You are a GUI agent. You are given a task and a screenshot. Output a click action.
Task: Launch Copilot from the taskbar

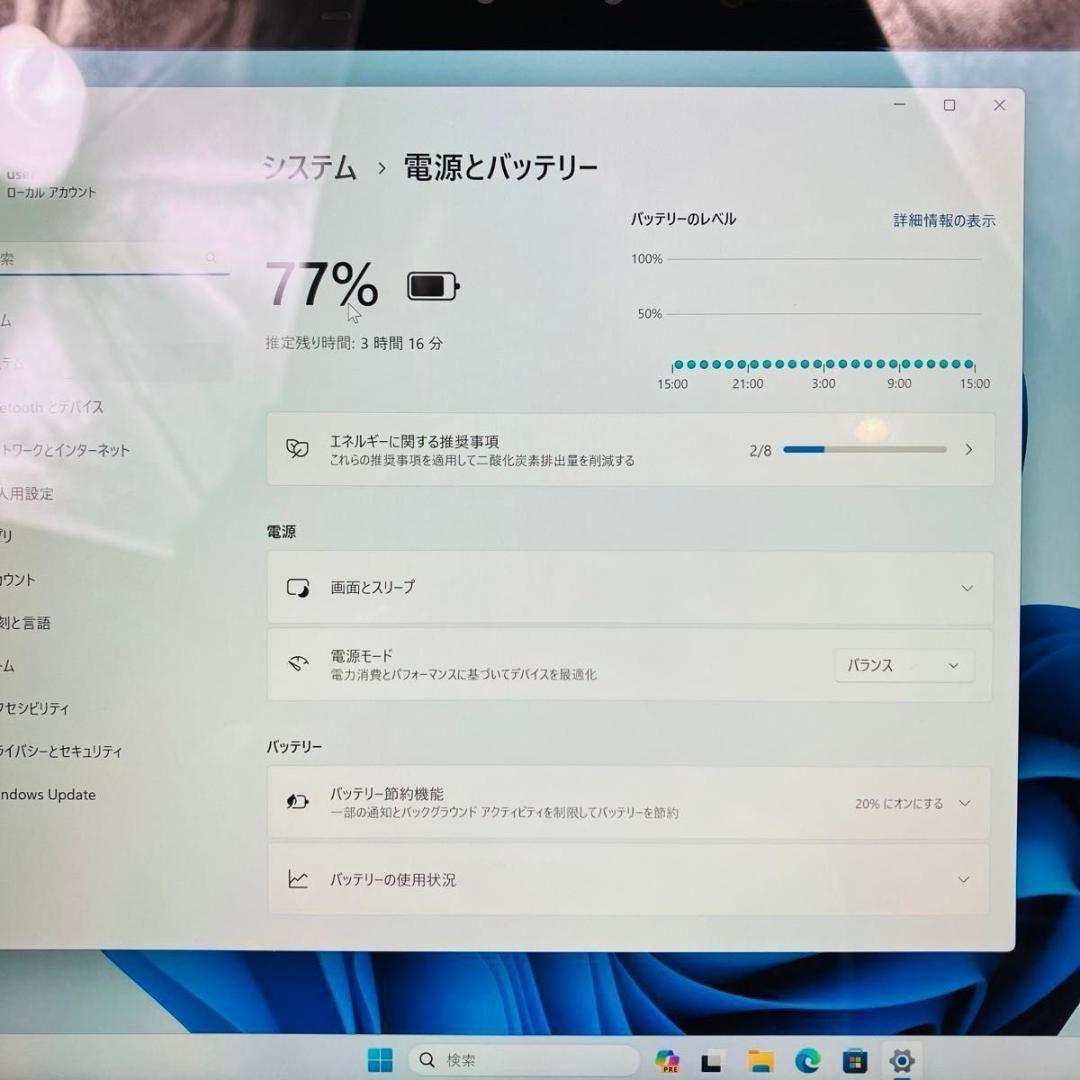[668, 1060]
